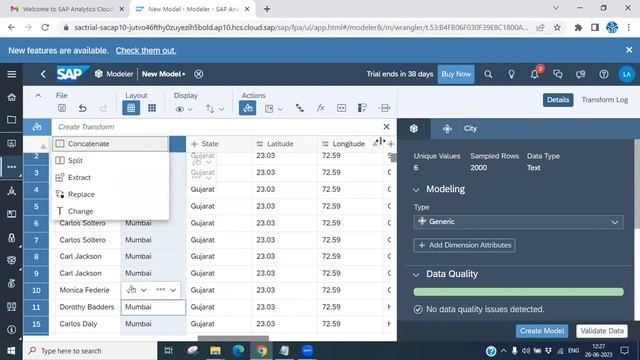
Task: Open the more options dropdown in row 10 cell
Action: pyautogui.click(x=166, y=290)
